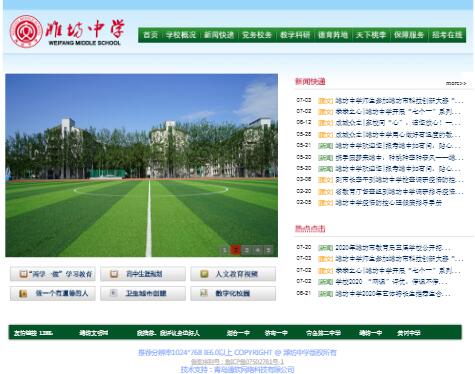This screenshot has width=475, height=374.
Task: Open 学校概况 menu item
Action: coord(181,35)
